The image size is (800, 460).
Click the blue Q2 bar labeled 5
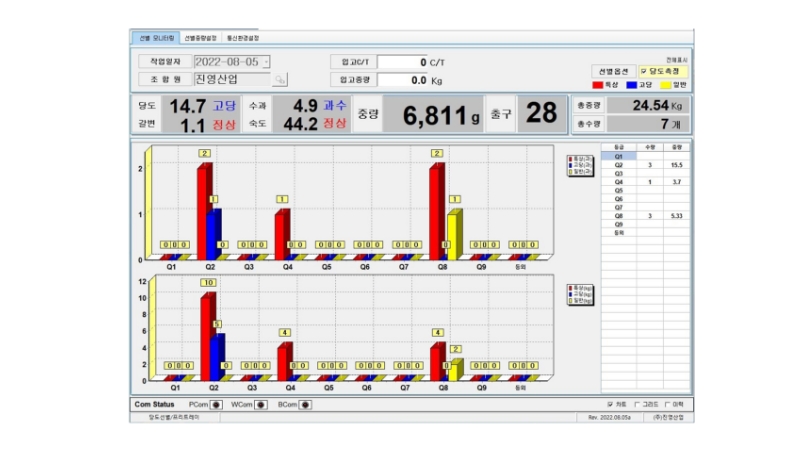[216, 359]
